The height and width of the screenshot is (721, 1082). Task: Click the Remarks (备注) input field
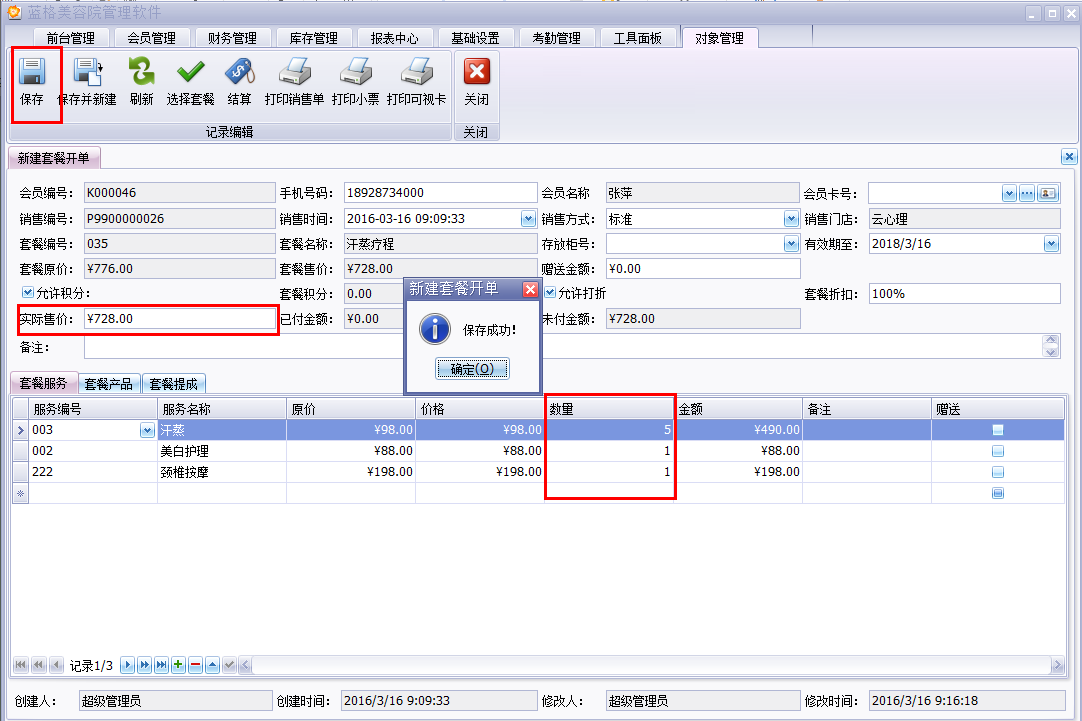click(x=560, y=347)
